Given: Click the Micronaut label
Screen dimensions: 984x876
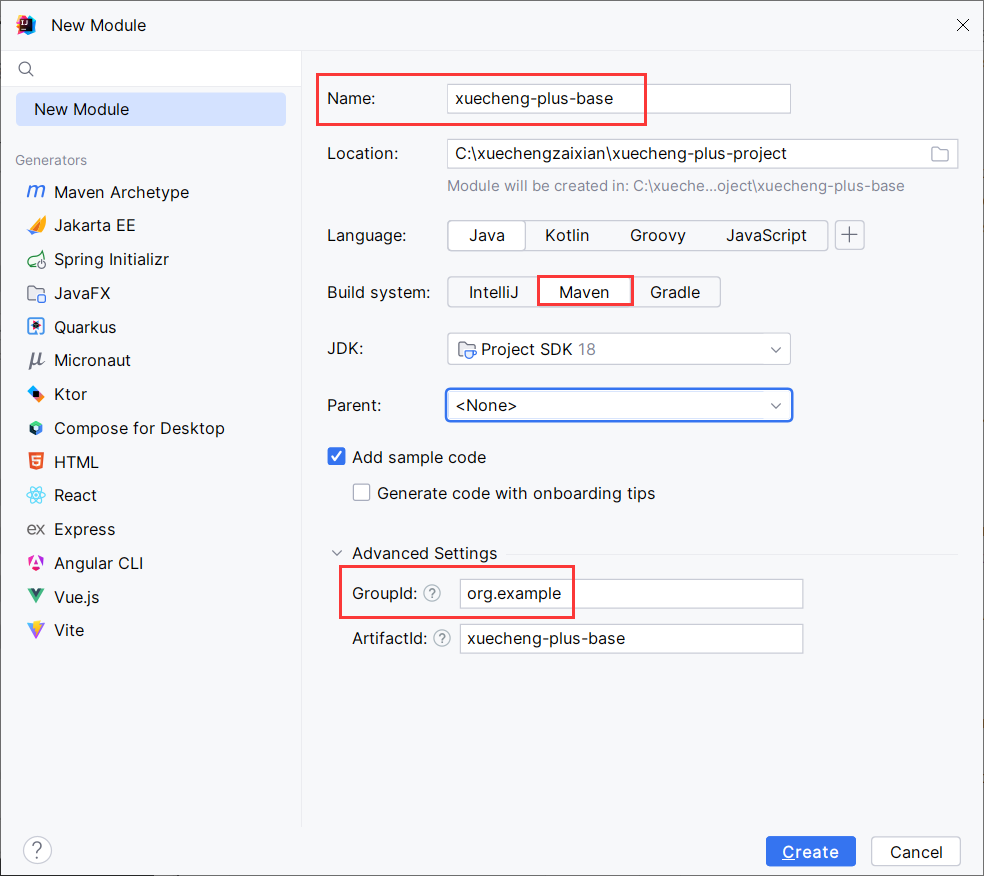Looking at the screenshot, I should tap(92, 360).
